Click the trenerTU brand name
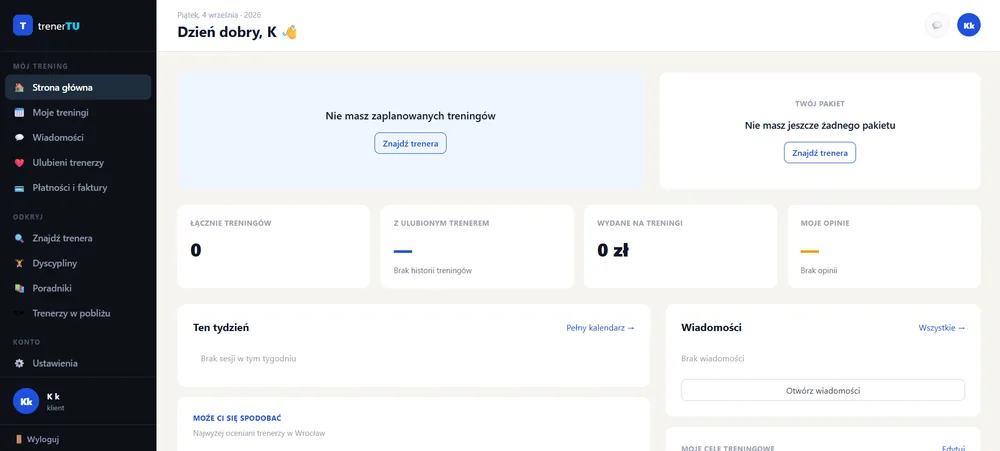 point(59,26)
